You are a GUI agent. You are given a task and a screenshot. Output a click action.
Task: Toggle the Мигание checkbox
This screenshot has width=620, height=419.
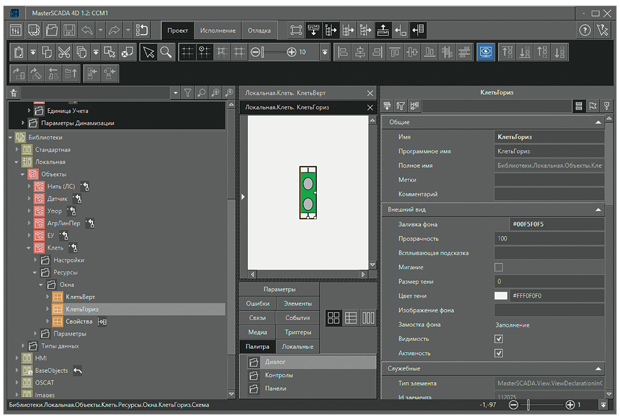pyautogui.click(x=499, y=267)
